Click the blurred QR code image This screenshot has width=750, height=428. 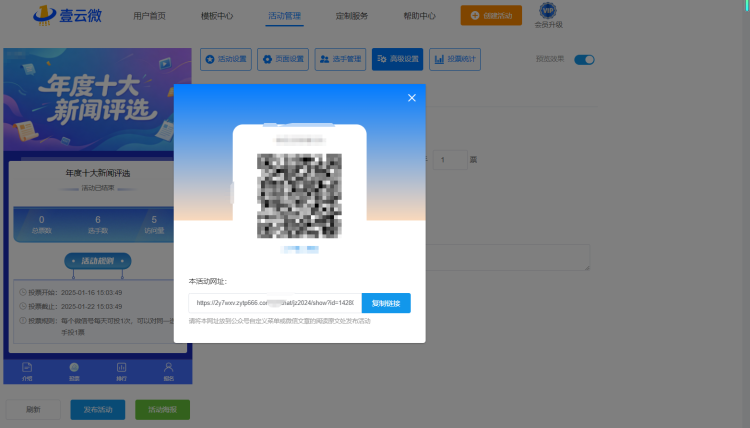click(299, 196)
